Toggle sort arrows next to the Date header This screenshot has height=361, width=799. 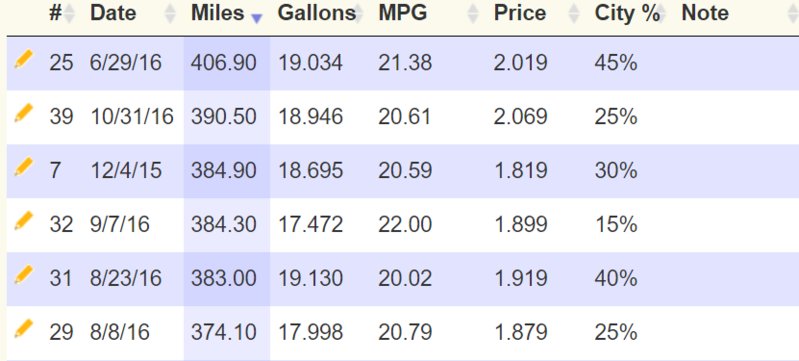(171, 14)
